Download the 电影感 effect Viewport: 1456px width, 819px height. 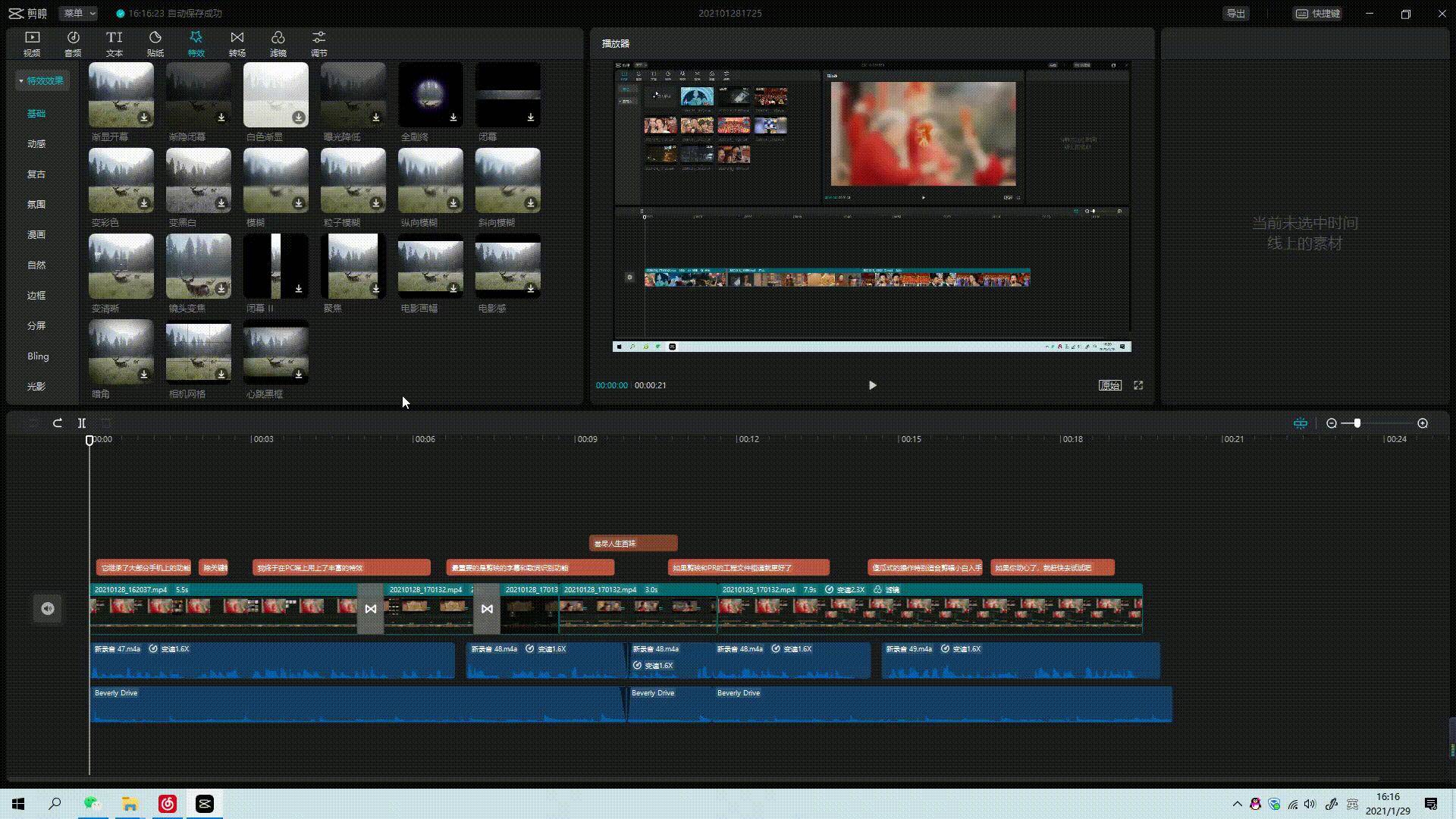click(x=531, y=288)
